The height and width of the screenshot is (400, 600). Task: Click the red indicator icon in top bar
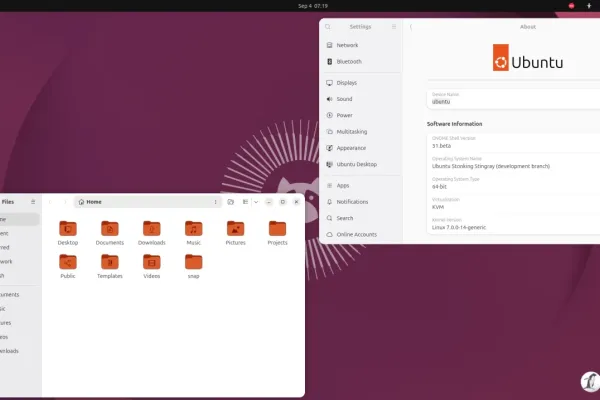point(571,6)
